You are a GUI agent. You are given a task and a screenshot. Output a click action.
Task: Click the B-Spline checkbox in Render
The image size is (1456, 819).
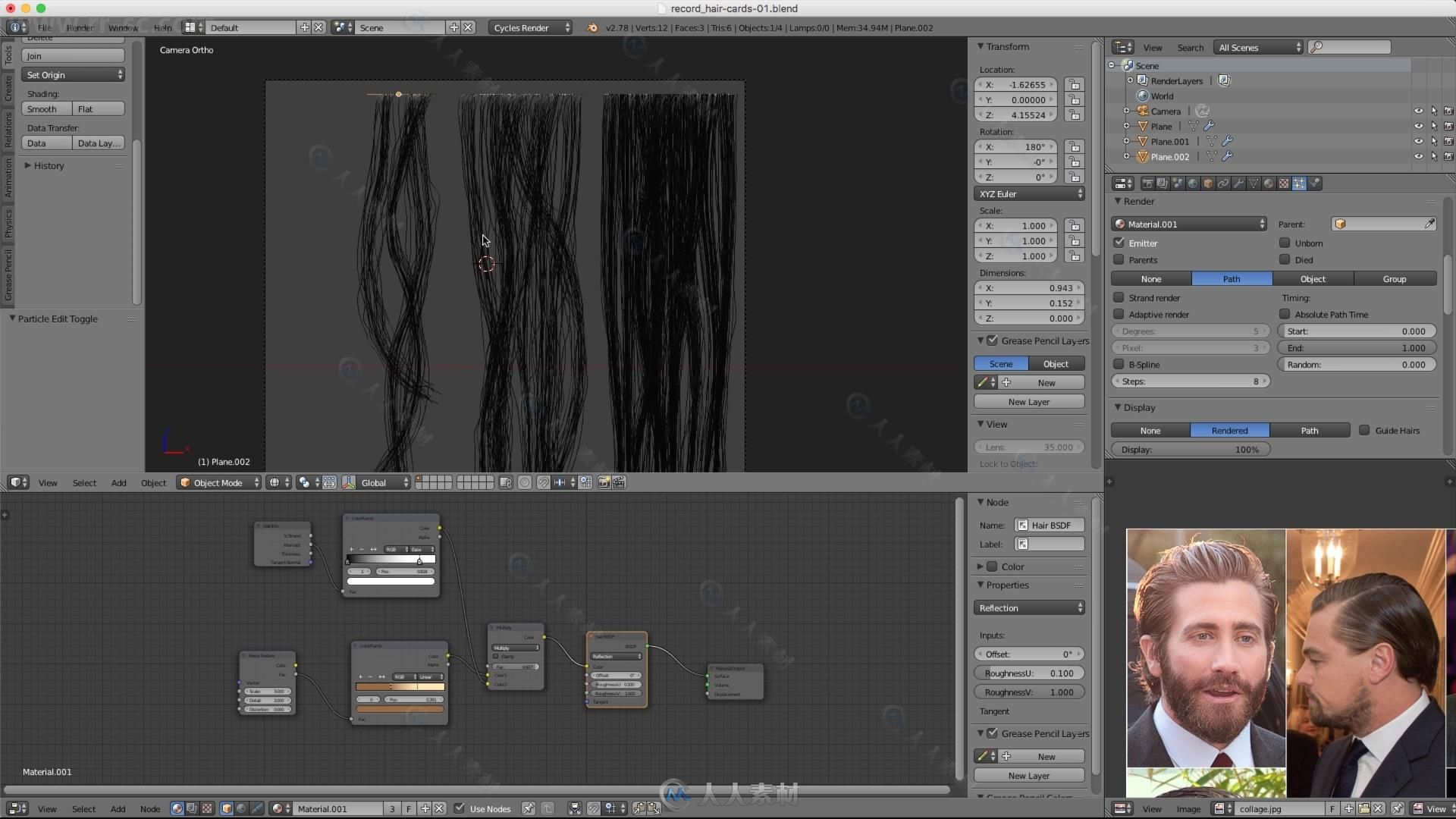[x=1119, y=363]
